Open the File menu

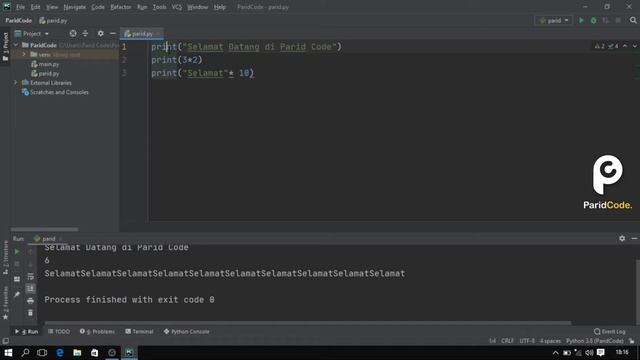click(x=20, y=7)
